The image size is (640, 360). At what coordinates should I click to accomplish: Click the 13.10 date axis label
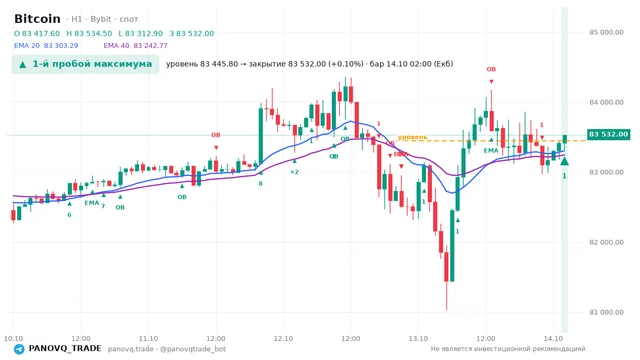point(418,339)
